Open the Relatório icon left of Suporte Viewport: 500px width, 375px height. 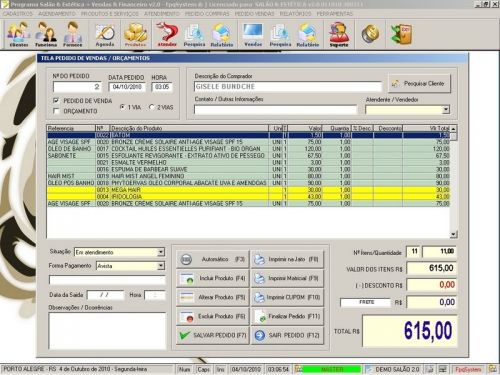(x=308, y=34)
